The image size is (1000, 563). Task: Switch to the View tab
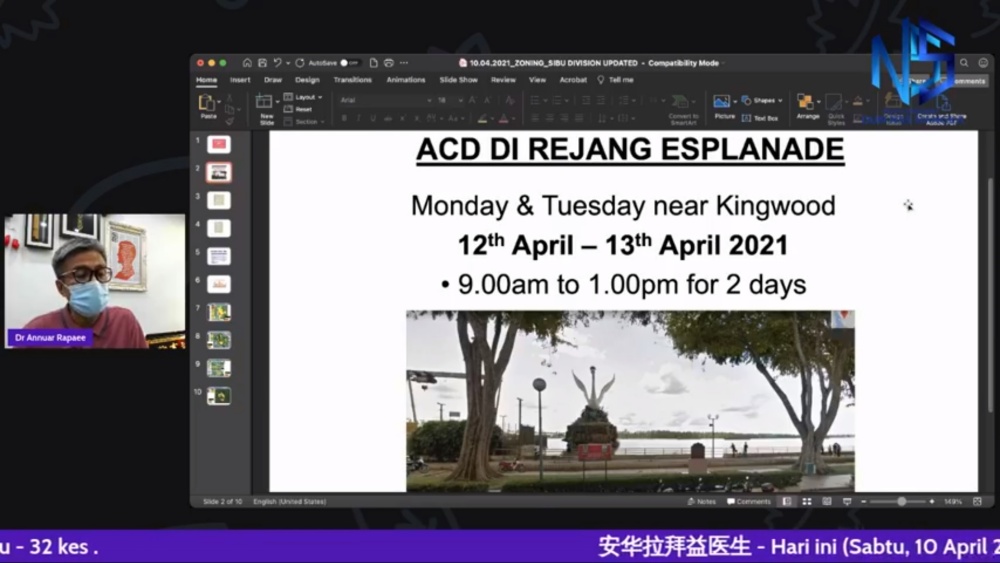pyautogui.click(x=537, y=80)
